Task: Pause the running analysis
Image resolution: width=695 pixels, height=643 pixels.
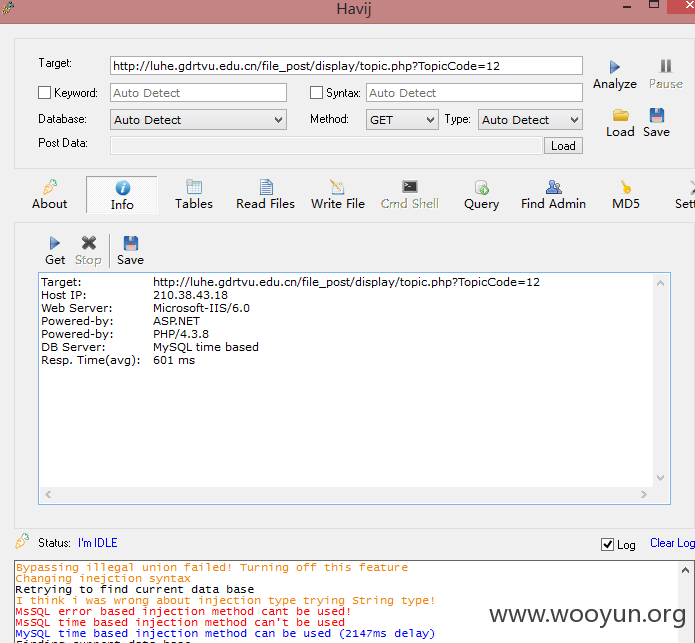Action: pyautogui.click(x=666, y=75)
